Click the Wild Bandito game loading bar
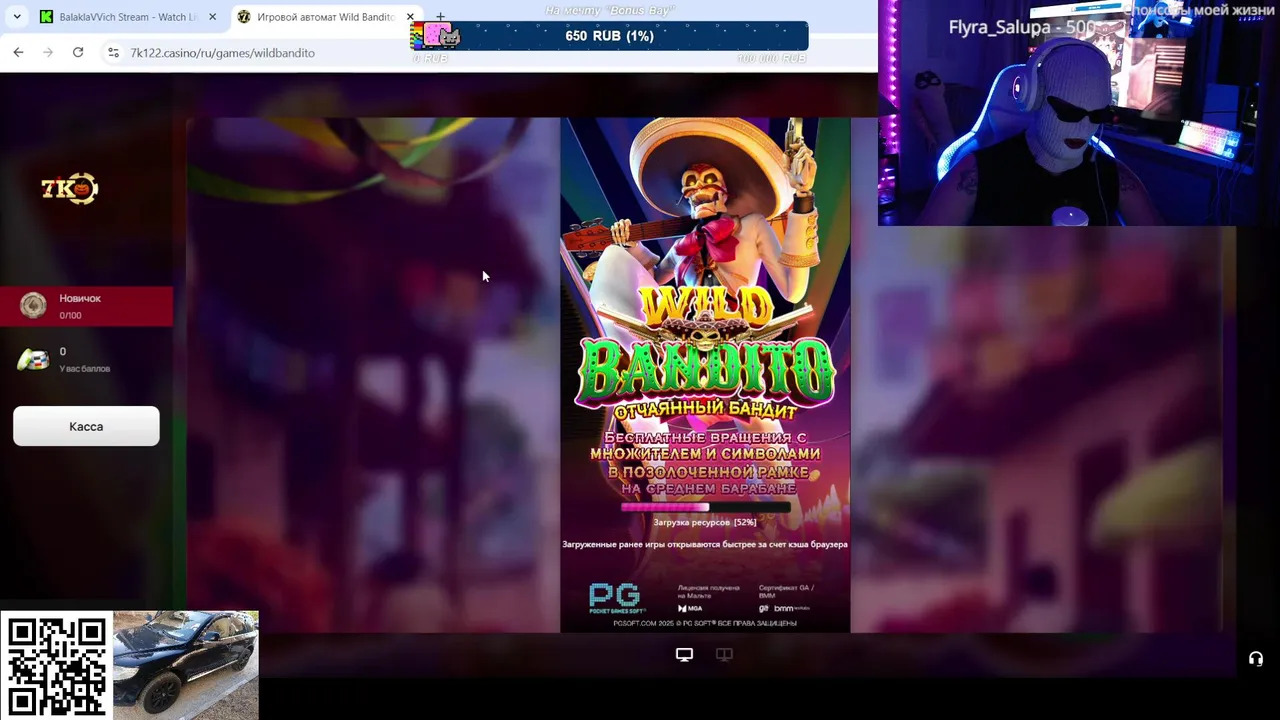Image resolution: width=1280 pixels, height=720 pixels. pyautogui.click(x=705, y=507)
